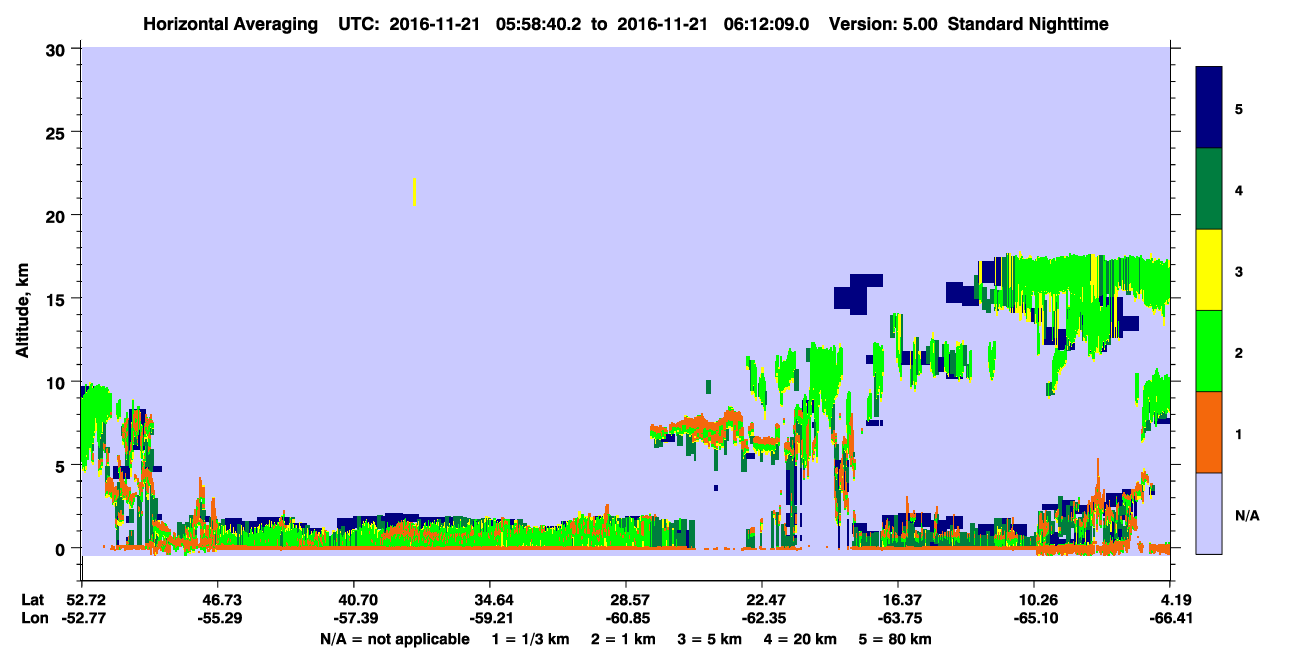
Task: Click the 'N/A = not applicable' caption
Action: coord(394,639)
